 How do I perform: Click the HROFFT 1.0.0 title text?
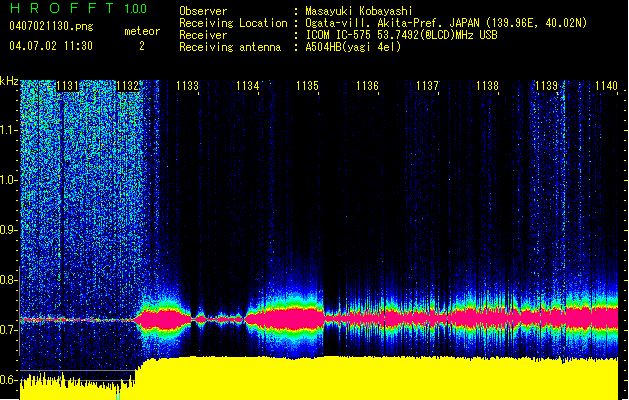point(78,8)
